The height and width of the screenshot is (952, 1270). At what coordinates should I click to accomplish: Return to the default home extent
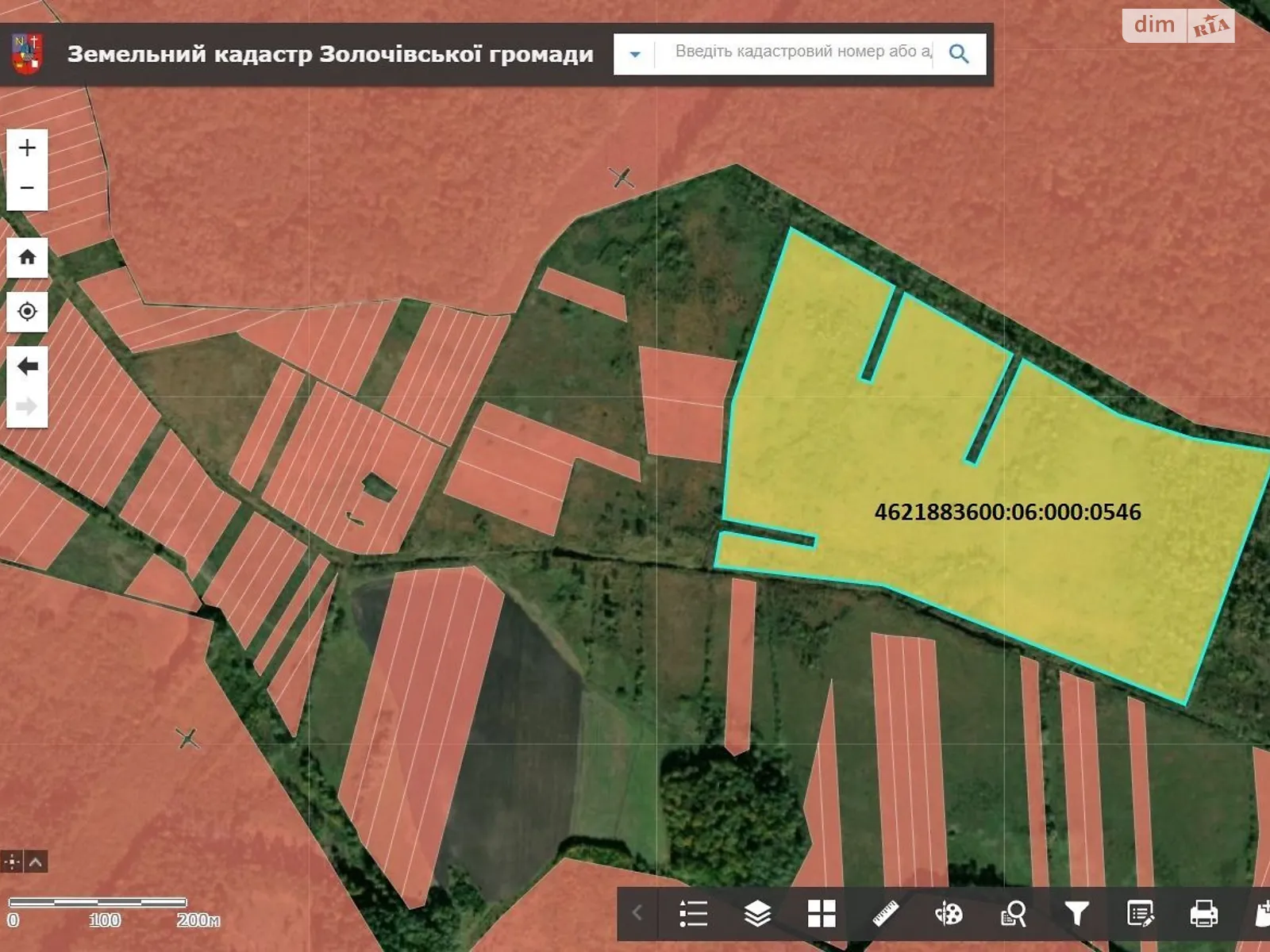[27, 257]
